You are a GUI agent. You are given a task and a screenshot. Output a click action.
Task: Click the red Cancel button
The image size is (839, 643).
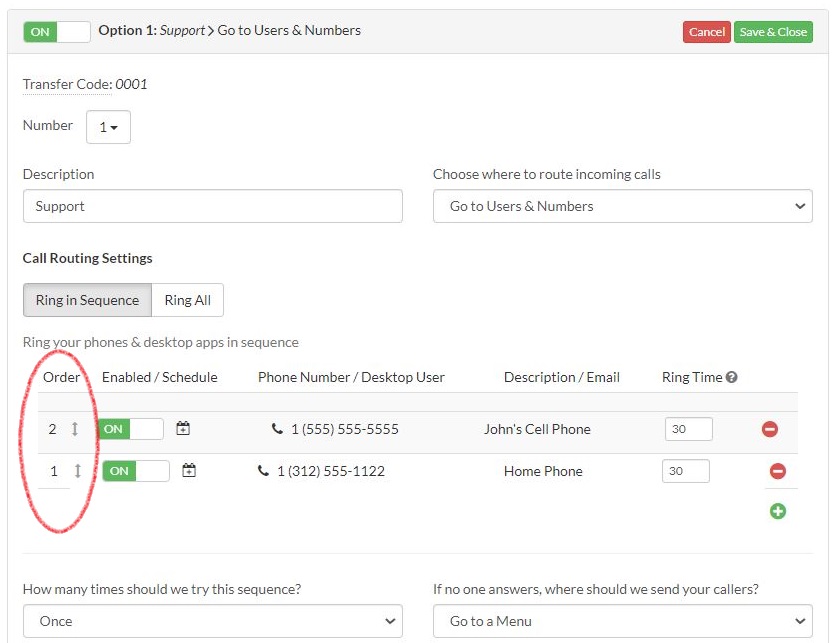coord(706,32)
